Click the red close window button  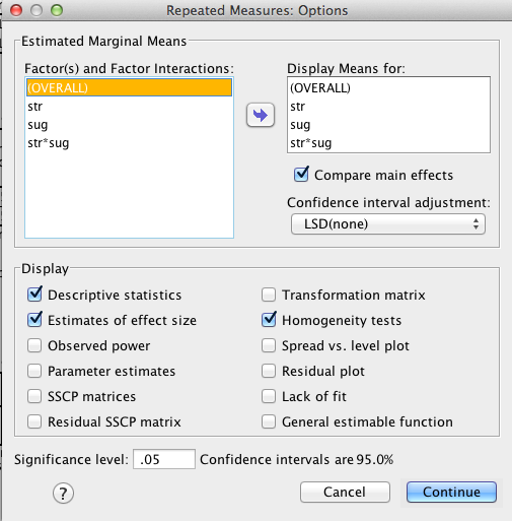(x=16, y=10)
